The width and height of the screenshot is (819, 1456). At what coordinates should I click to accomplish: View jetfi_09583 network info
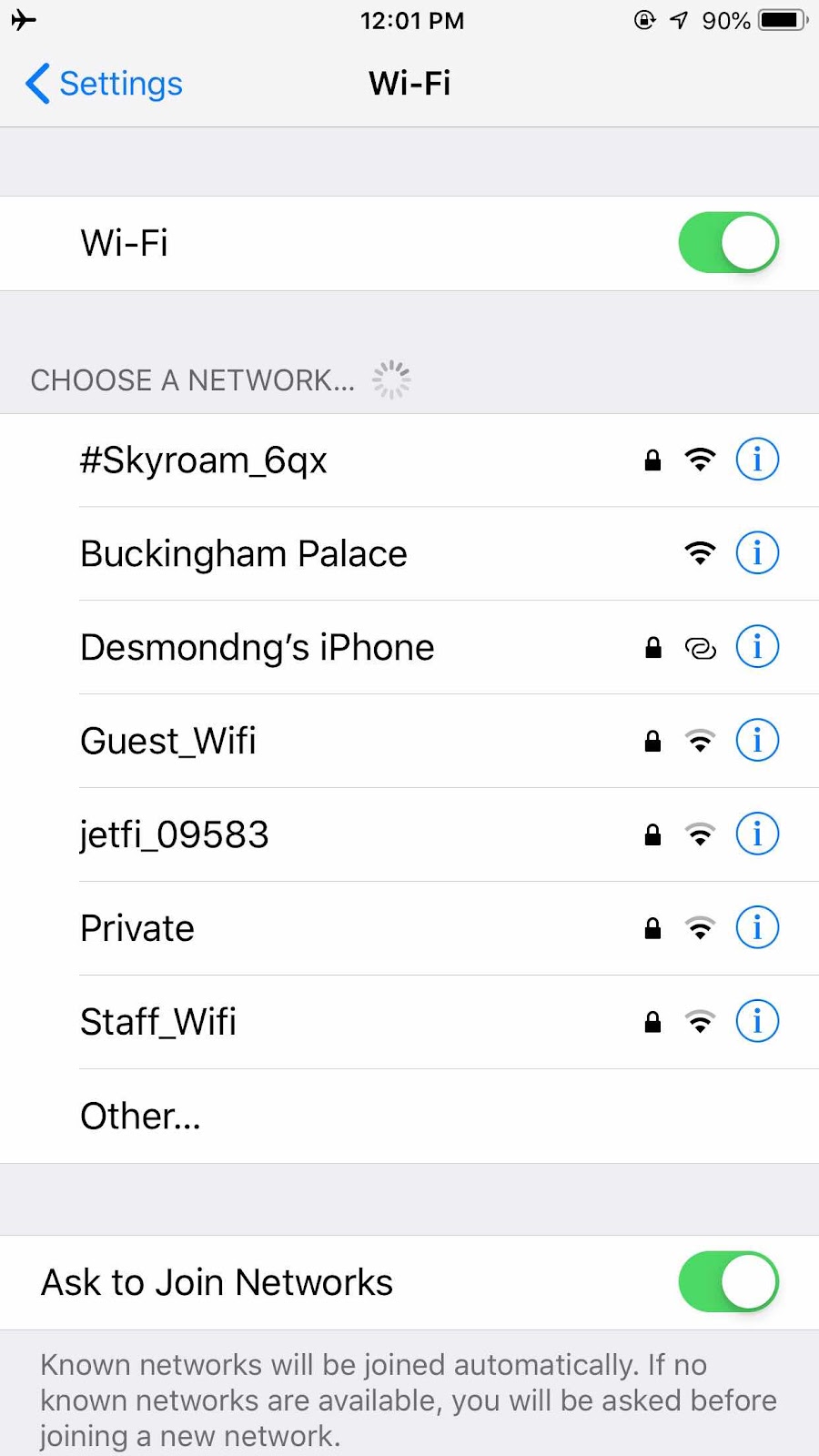(756, 834)
